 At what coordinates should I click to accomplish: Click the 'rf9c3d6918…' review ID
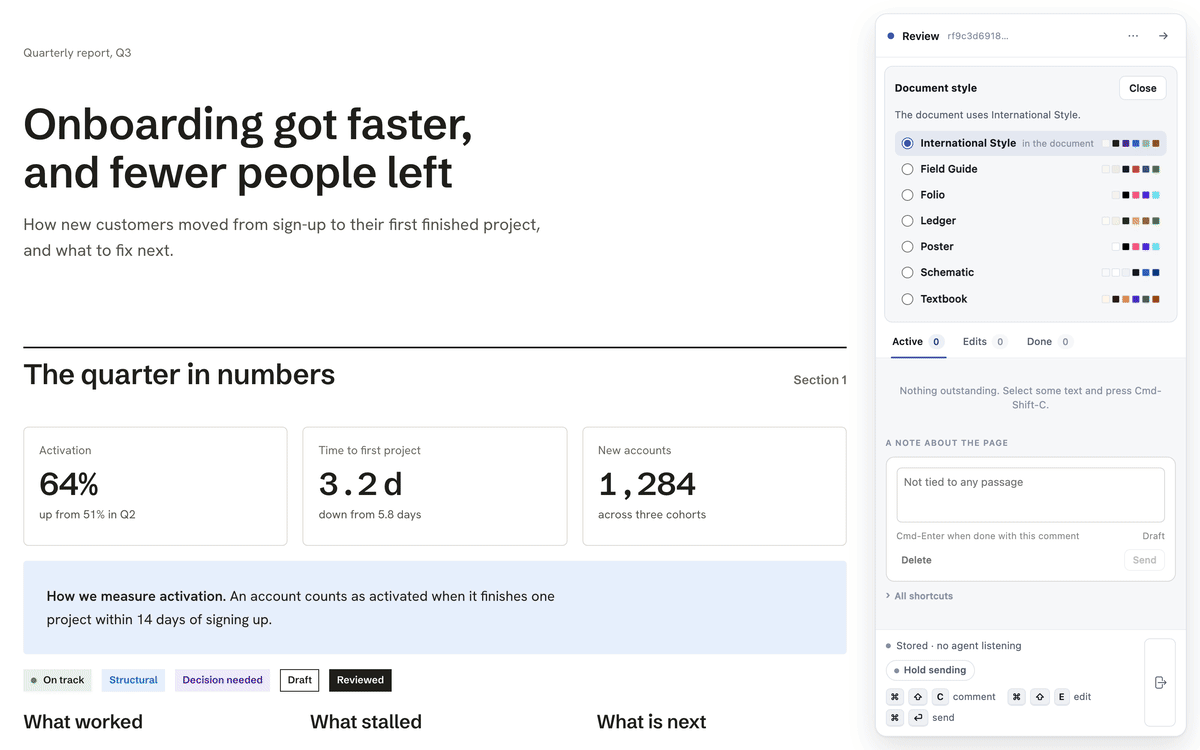point(978,36)
